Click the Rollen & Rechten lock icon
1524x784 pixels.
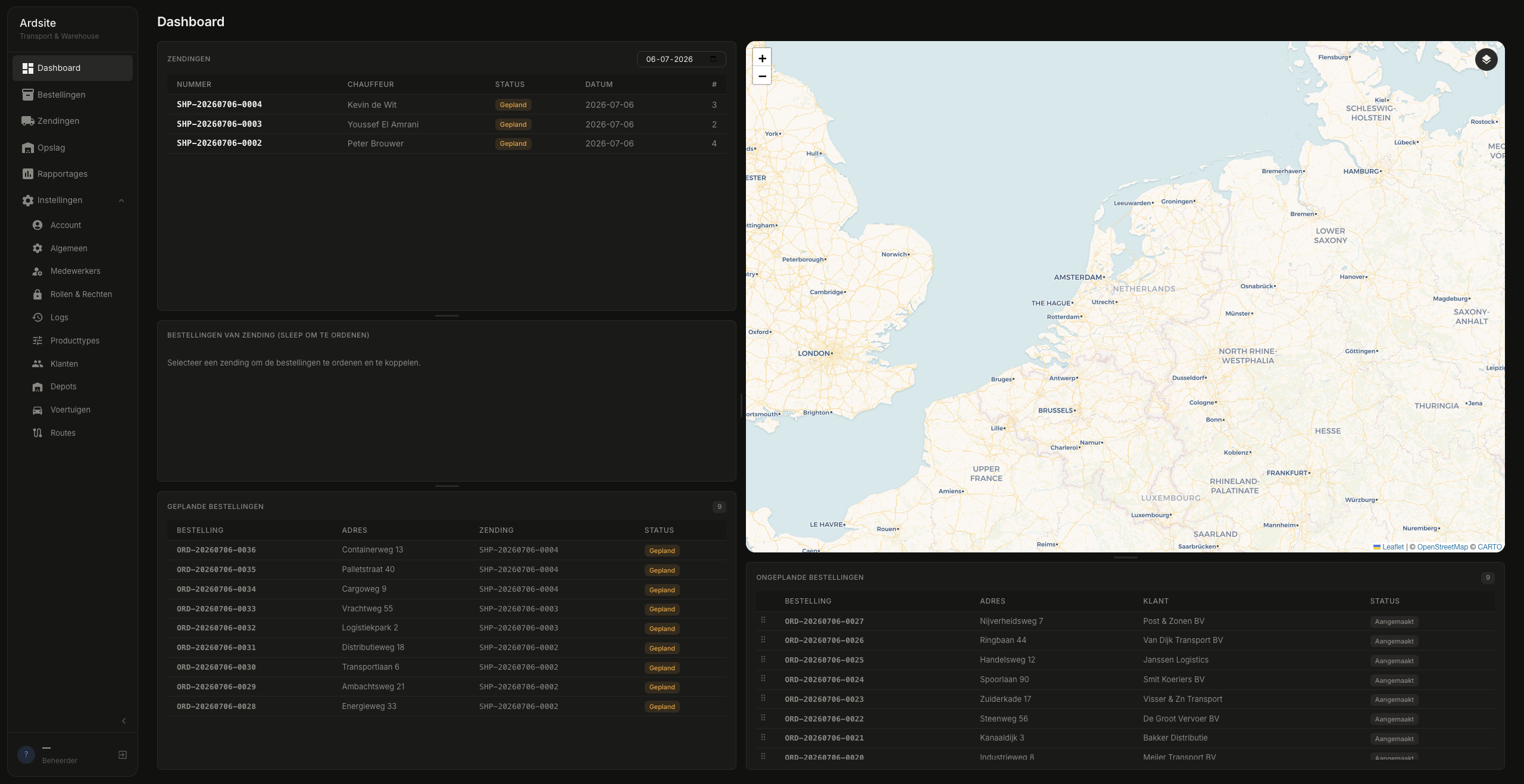click(38, 295)
